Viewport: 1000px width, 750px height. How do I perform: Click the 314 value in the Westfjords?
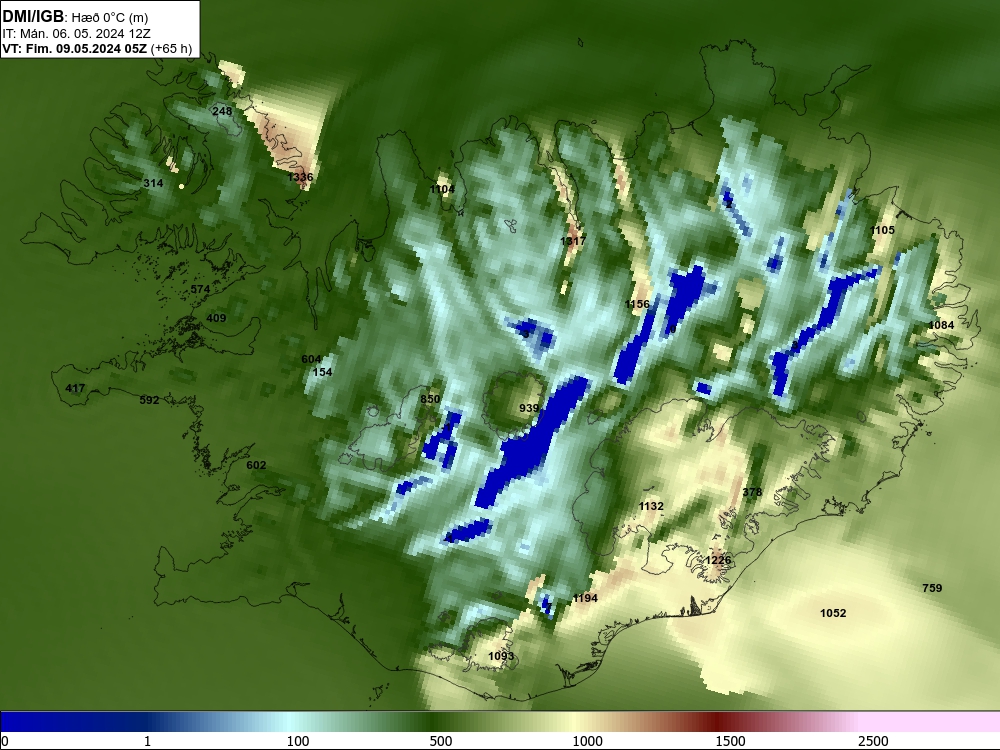pos(153,183)
